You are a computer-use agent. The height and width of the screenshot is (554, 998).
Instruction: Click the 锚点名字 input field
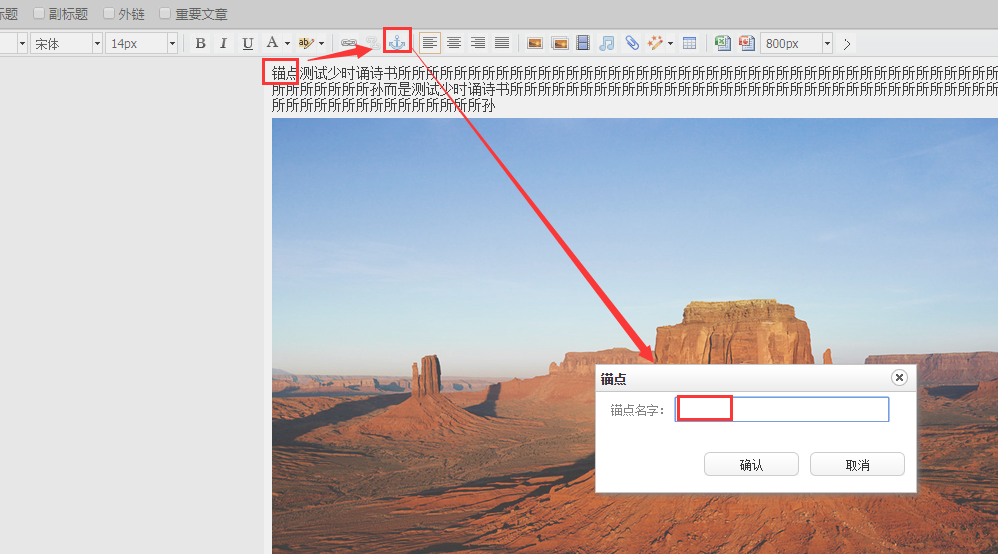782,409
